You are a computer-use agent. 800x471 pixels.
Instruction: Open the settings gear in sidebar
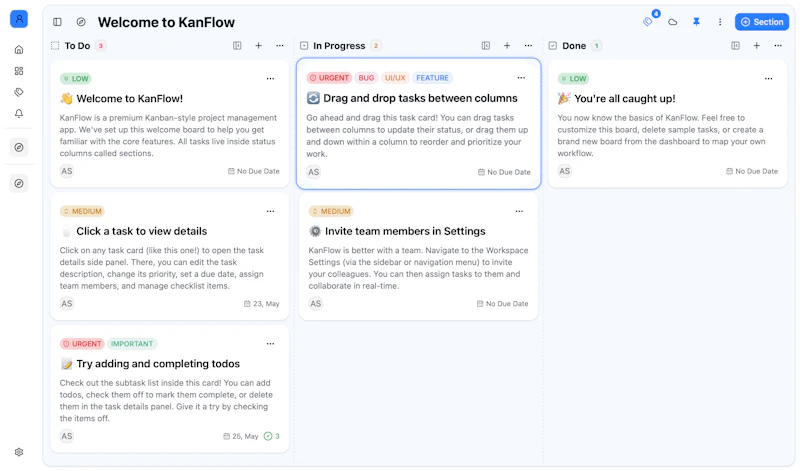pyautogui.click(x=19, y=452)
